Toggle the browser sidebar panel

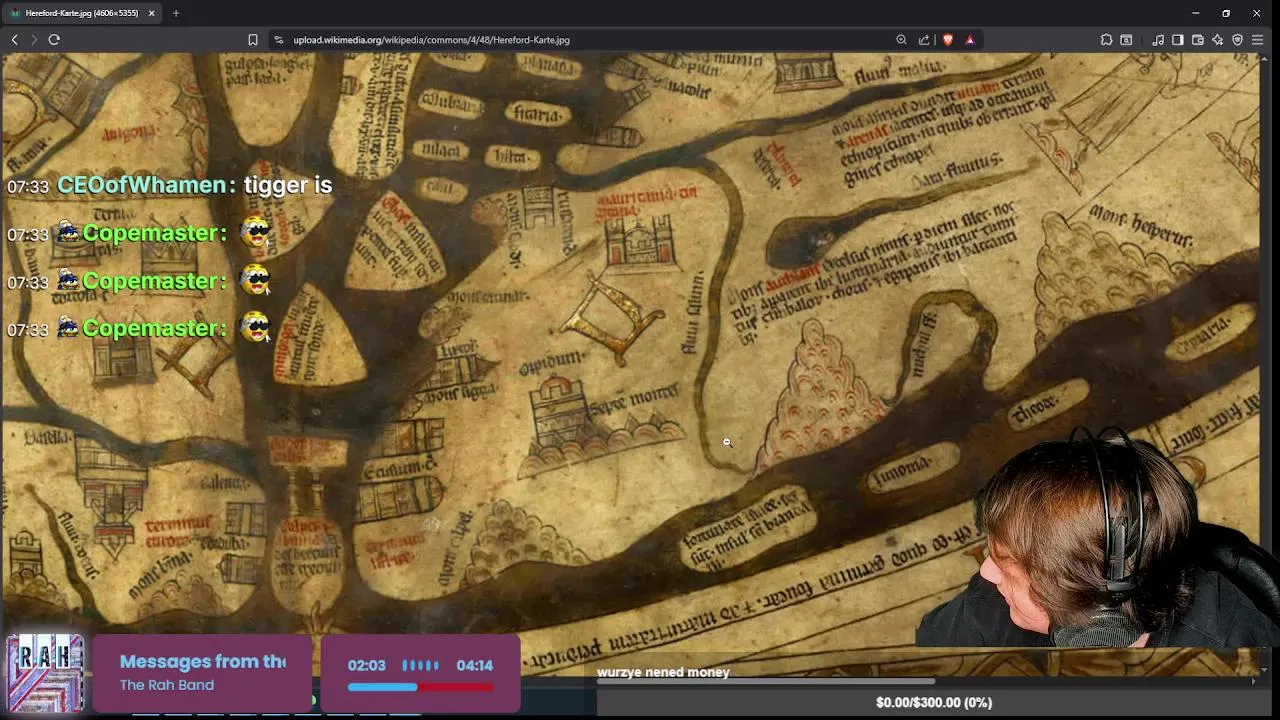point(1177,40)
